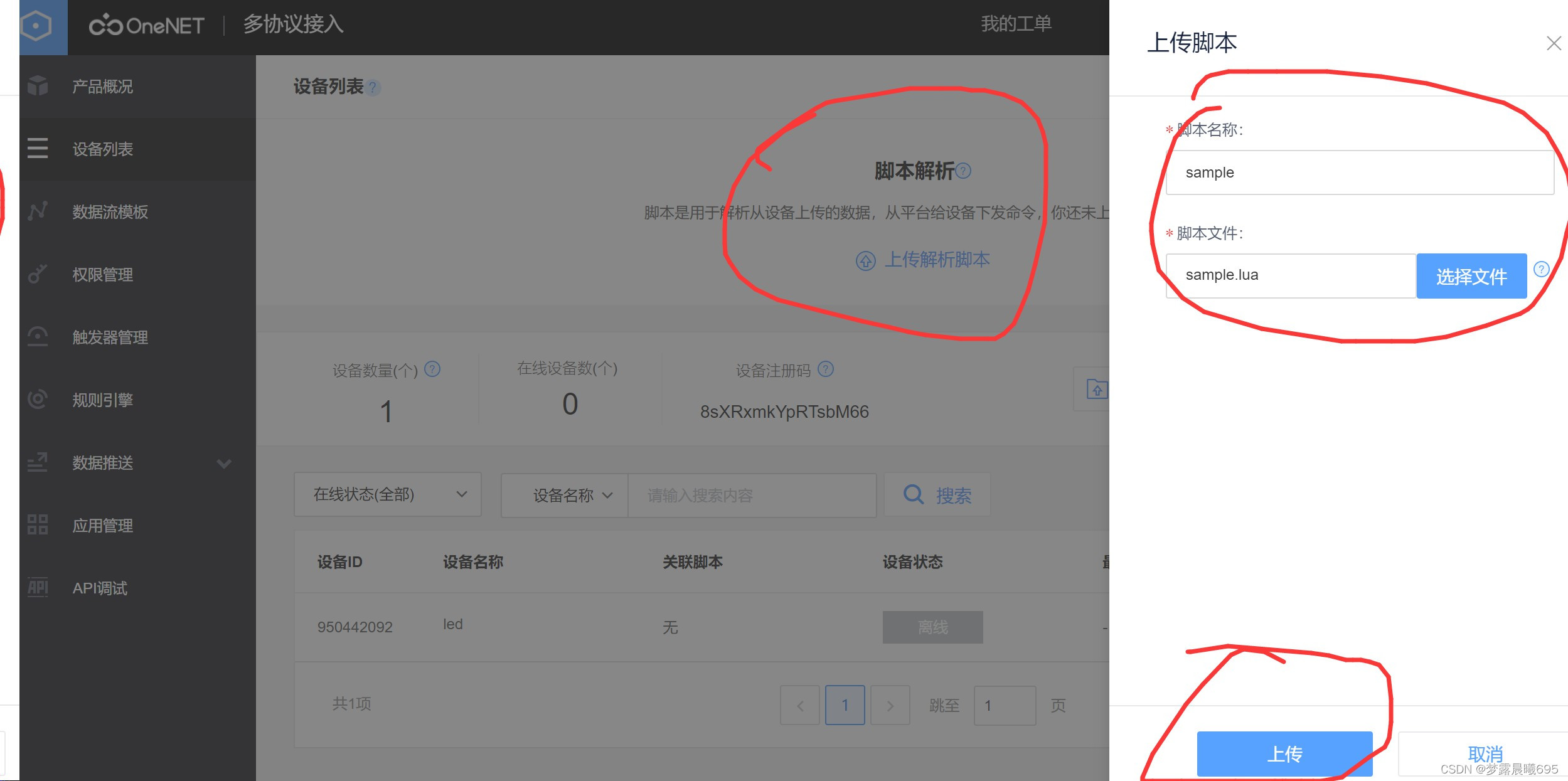Select the 触发器管理 sidebar icon
Viewport: 1568px width, 781px height.
click(x=38, y=337)
